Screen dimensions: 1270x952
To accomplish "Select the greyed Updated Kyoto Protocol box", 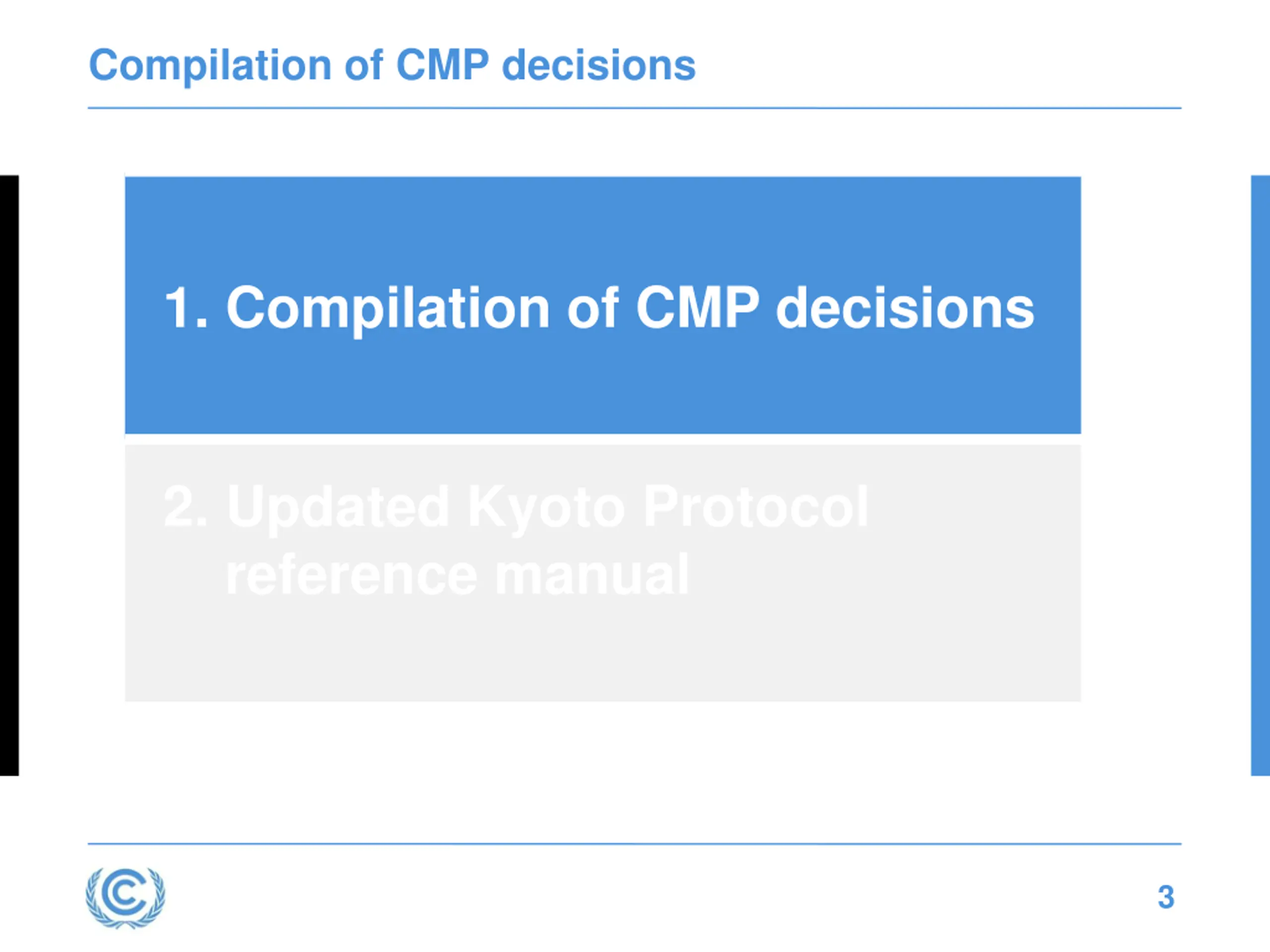I will pos(603,573).
